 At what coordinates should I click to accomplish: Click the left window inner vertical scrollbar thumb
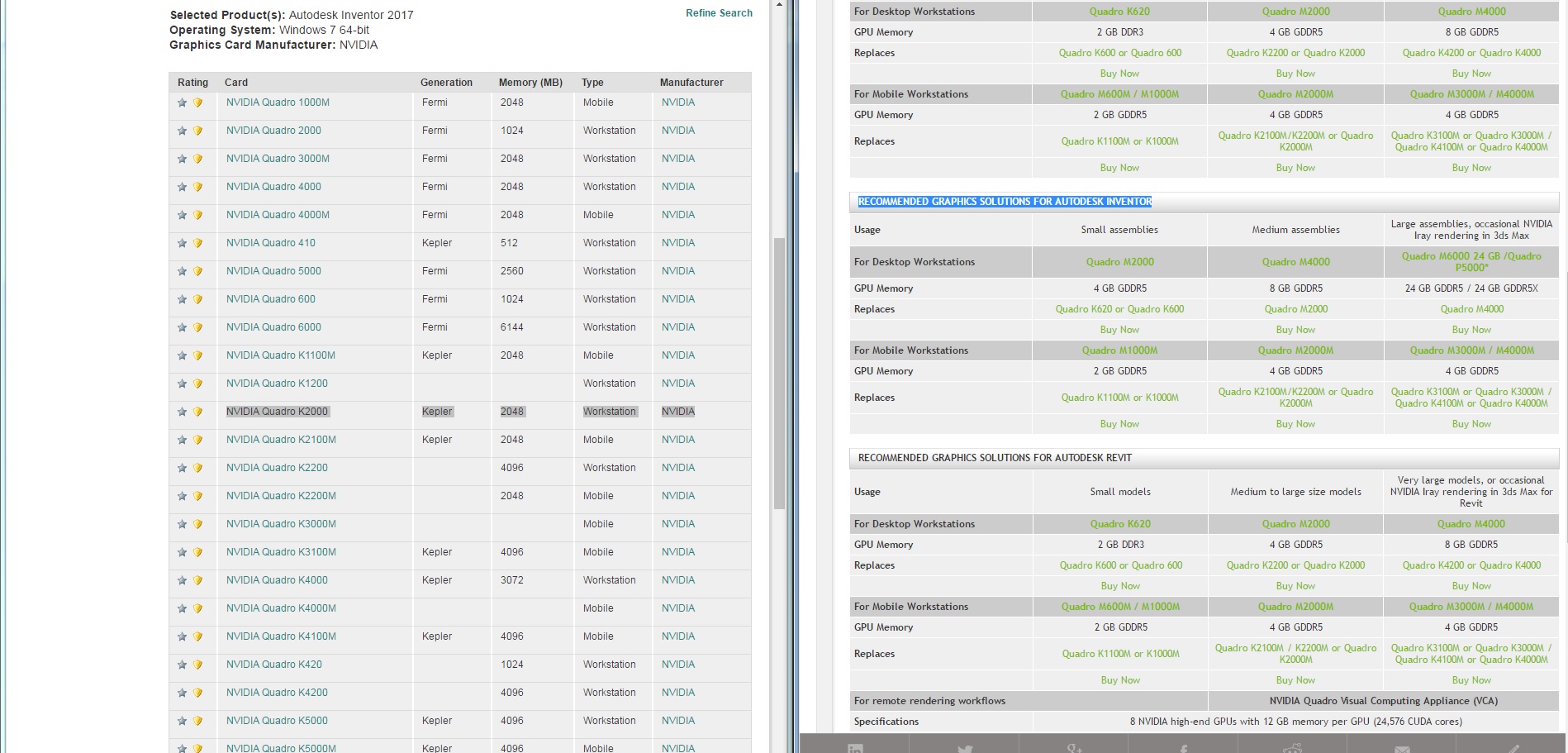pos(779,373)
